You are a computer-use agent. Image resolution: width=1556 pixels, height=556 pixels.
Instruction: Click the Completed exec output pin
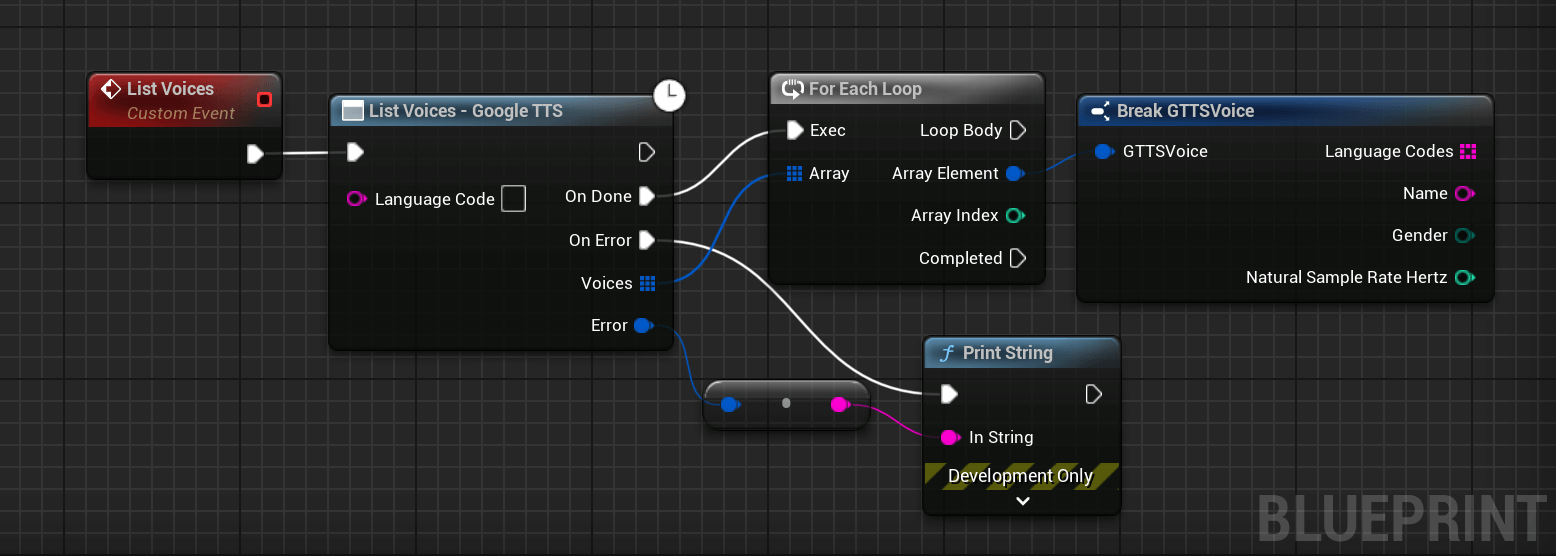1018,258
